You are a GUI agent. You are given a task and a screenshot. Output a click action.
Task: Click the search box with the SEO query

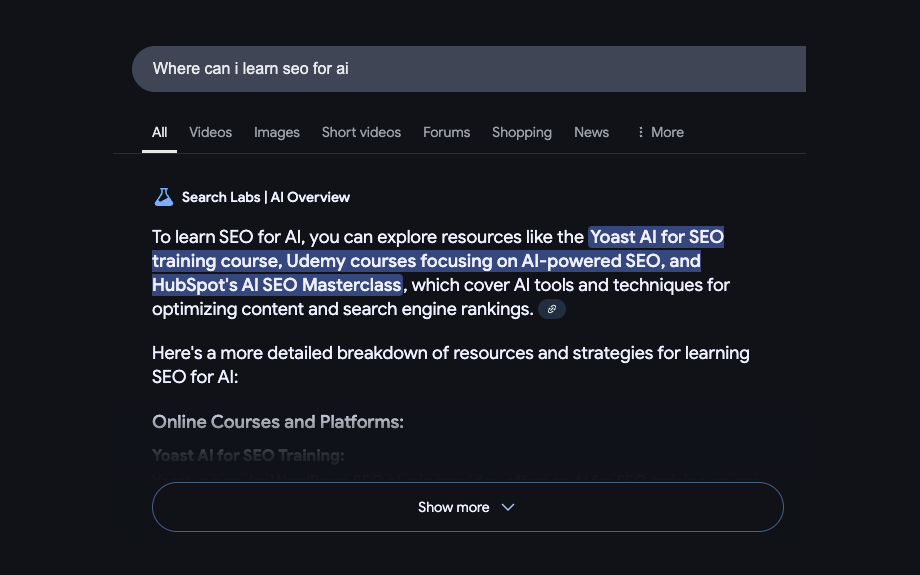point(469,69)
